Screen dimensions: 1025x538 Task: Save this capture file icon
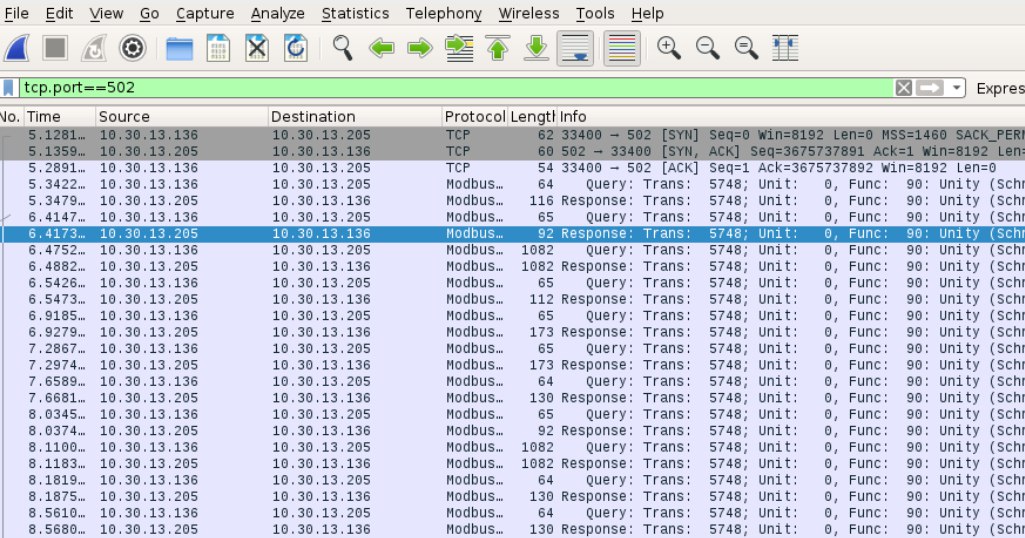[x=218, y=48]
